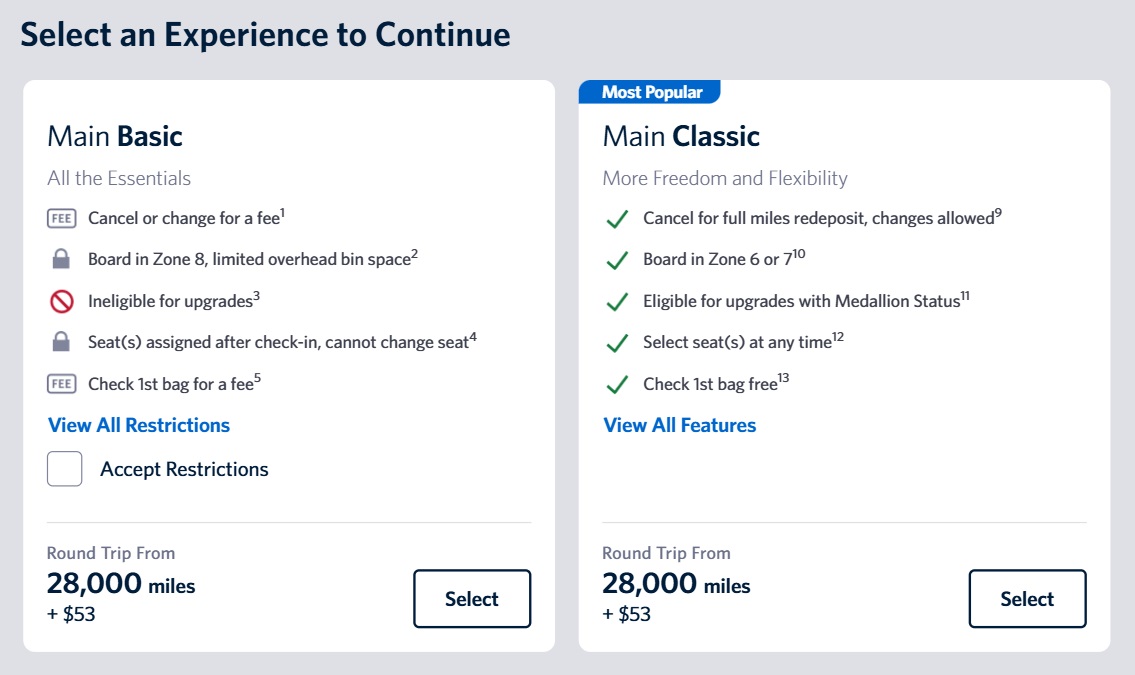This screenshot has height=675, width=1135.
Task: Click the checkmark beside select seats at any time
Action: pyautogui.click(x=617, y=342)
